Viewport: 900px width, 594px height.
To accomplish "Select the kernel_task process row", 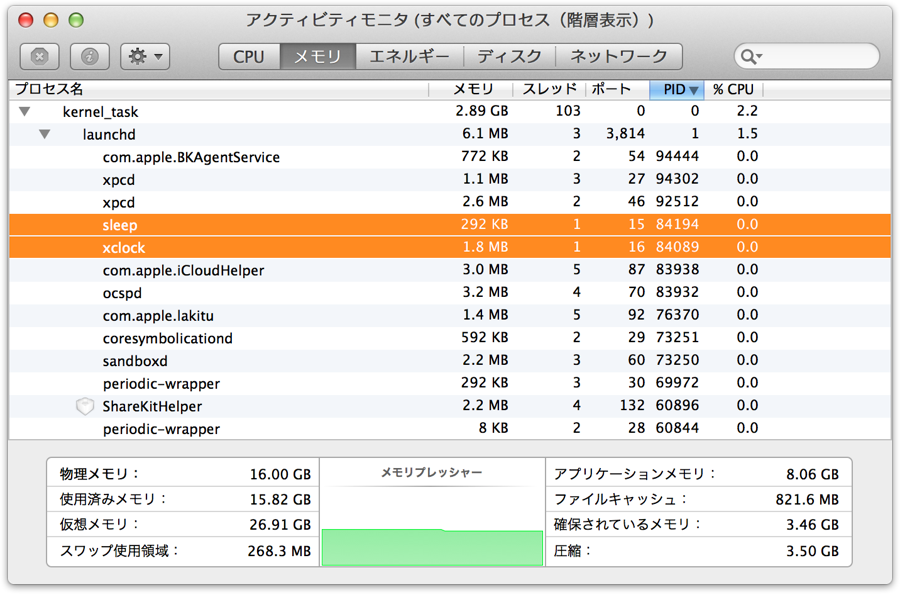I will pos(449,111).
